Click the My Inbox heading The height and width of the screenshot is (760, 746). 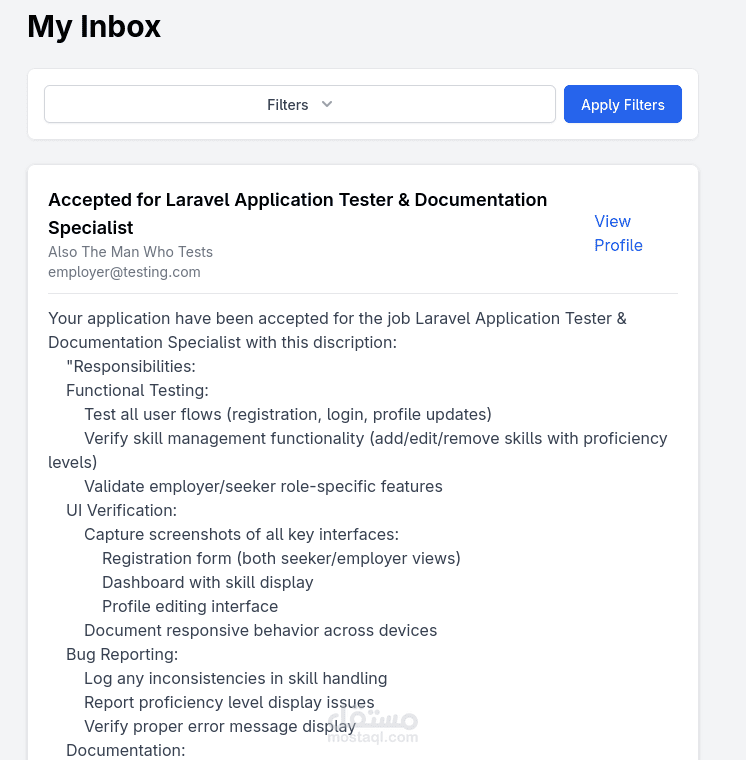tap(94, 27)
